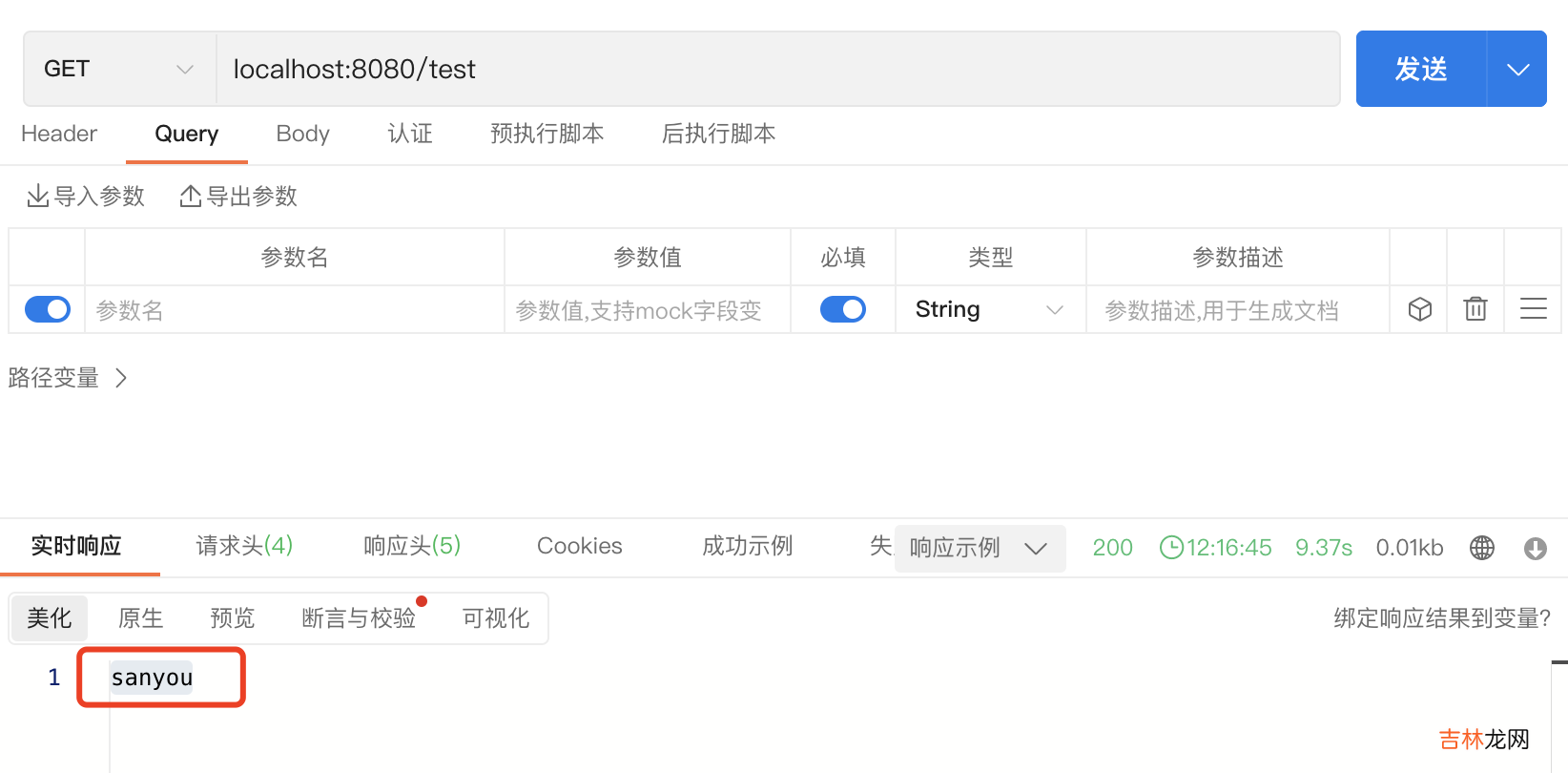Open the GET method dropdown

[x=119, y=69]
